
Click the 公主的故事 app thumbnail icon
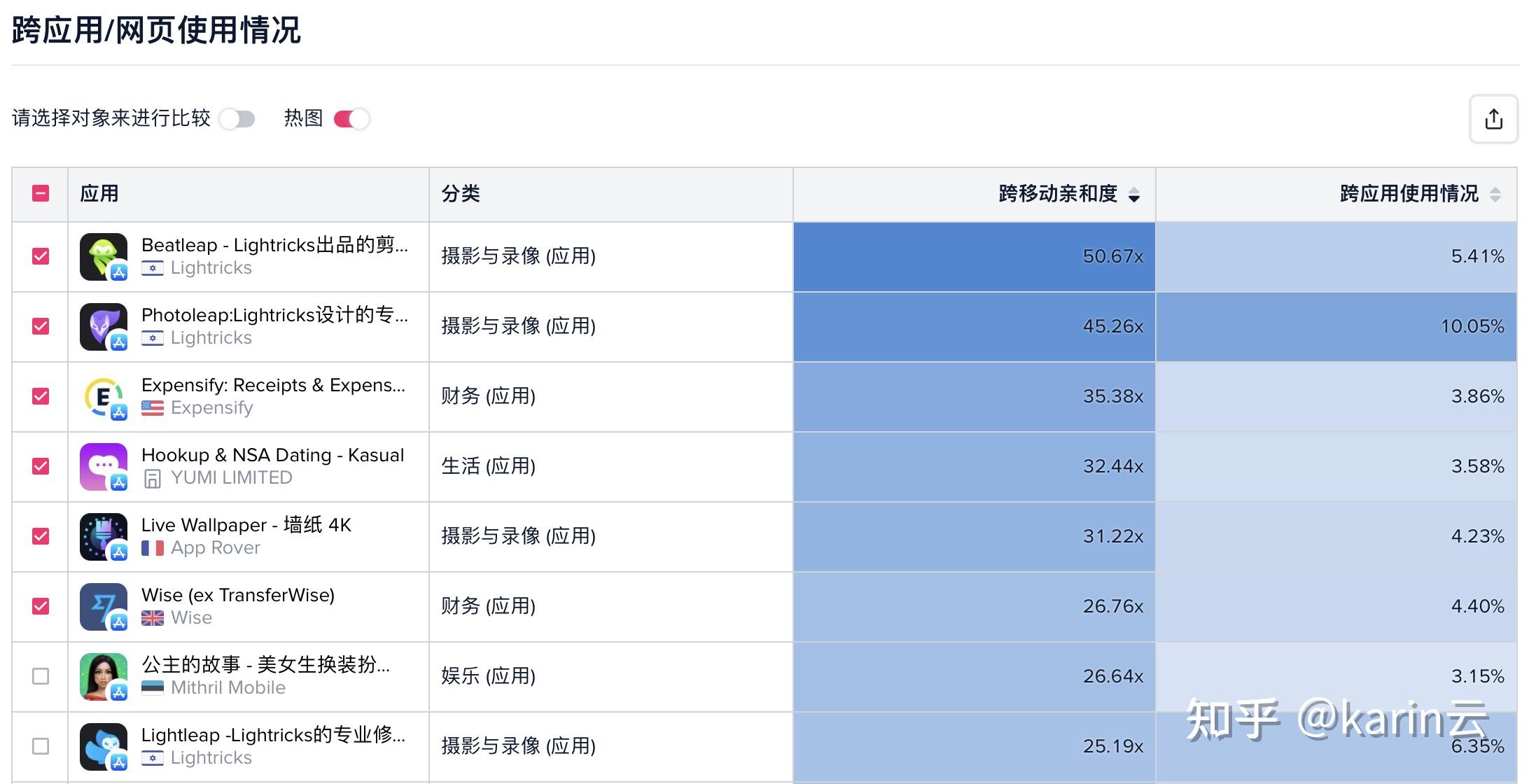click(104, 676)
